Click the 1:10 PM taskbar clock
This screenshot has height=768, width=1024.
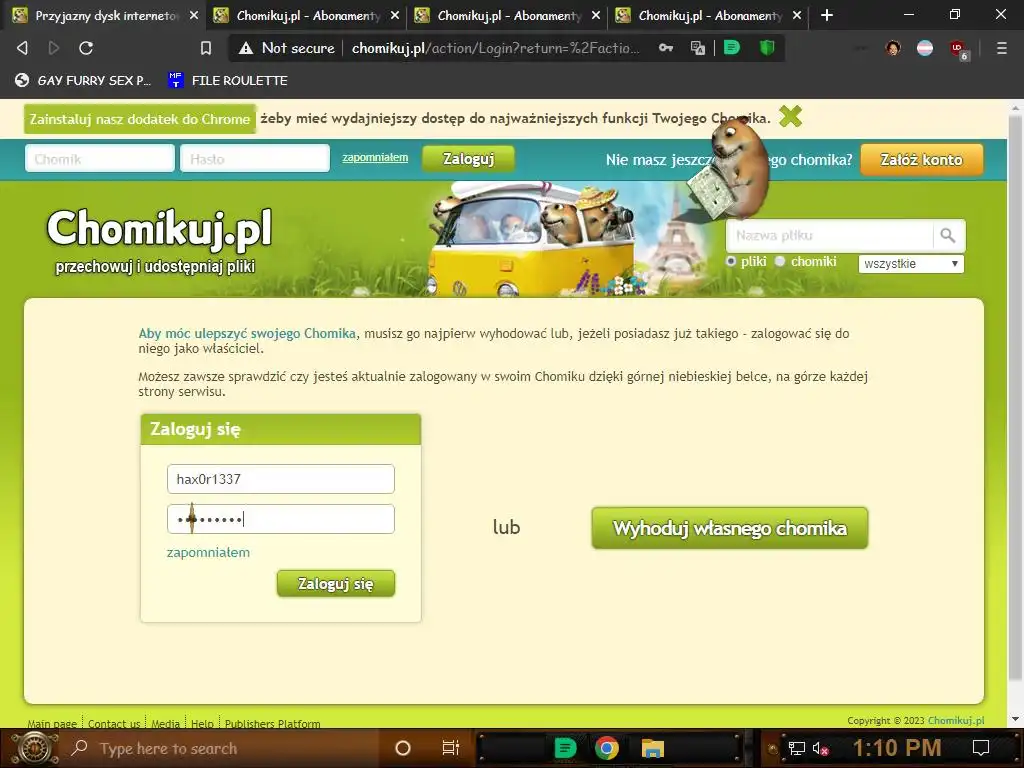(897, 748)
